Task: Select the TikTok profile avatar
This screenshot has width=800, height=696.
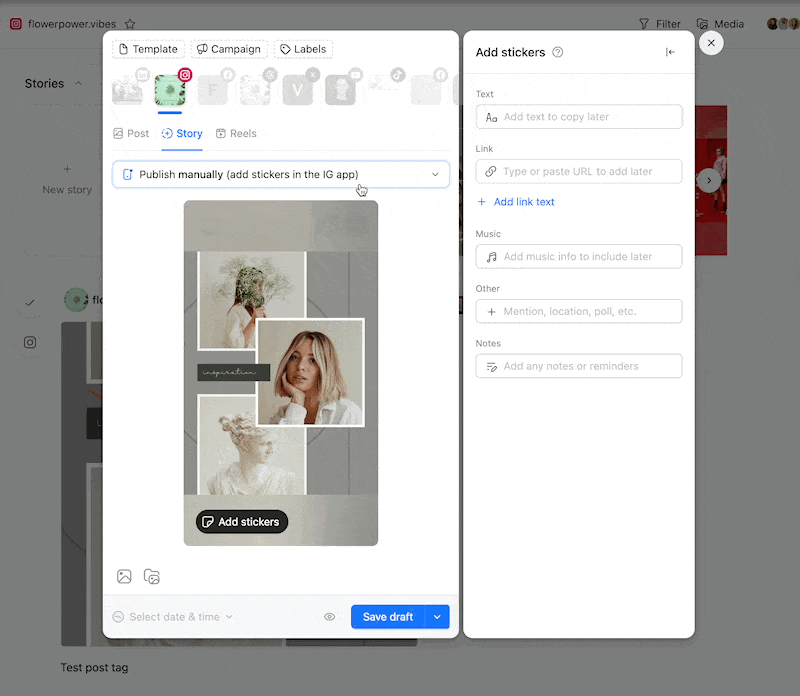Action: 383,91
